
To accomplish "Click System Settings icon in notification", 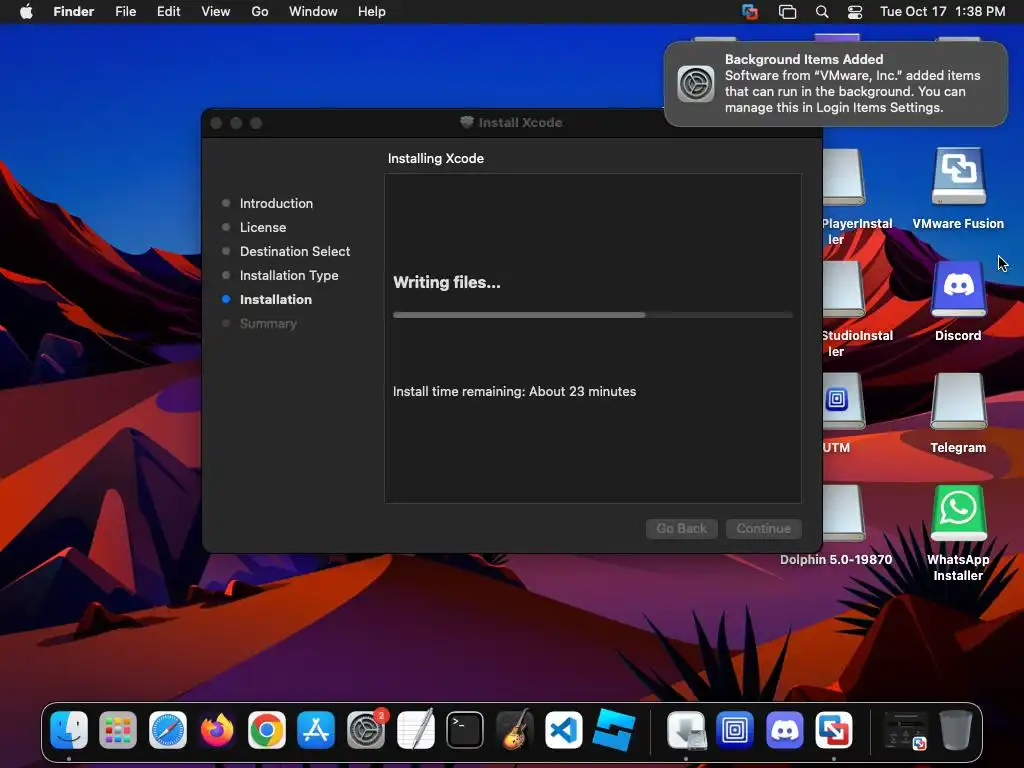I will click(x=696, y=84).
